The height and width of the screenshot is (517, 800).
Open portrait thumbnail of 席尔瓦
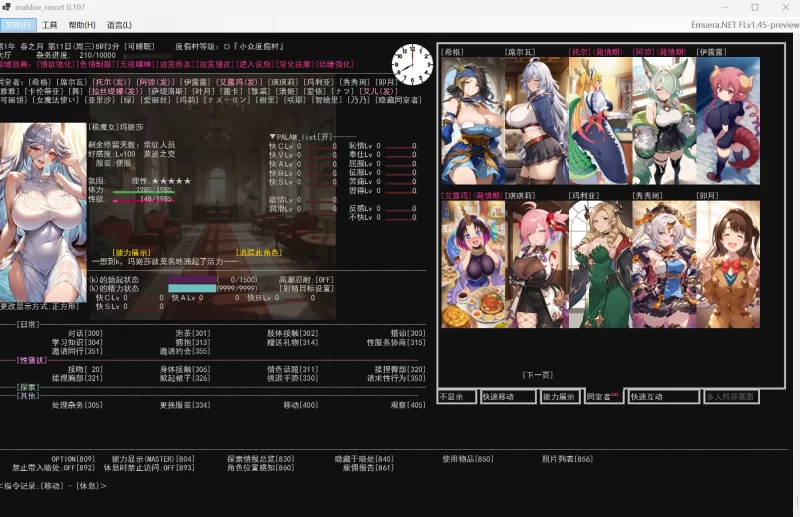pos(537,120)
